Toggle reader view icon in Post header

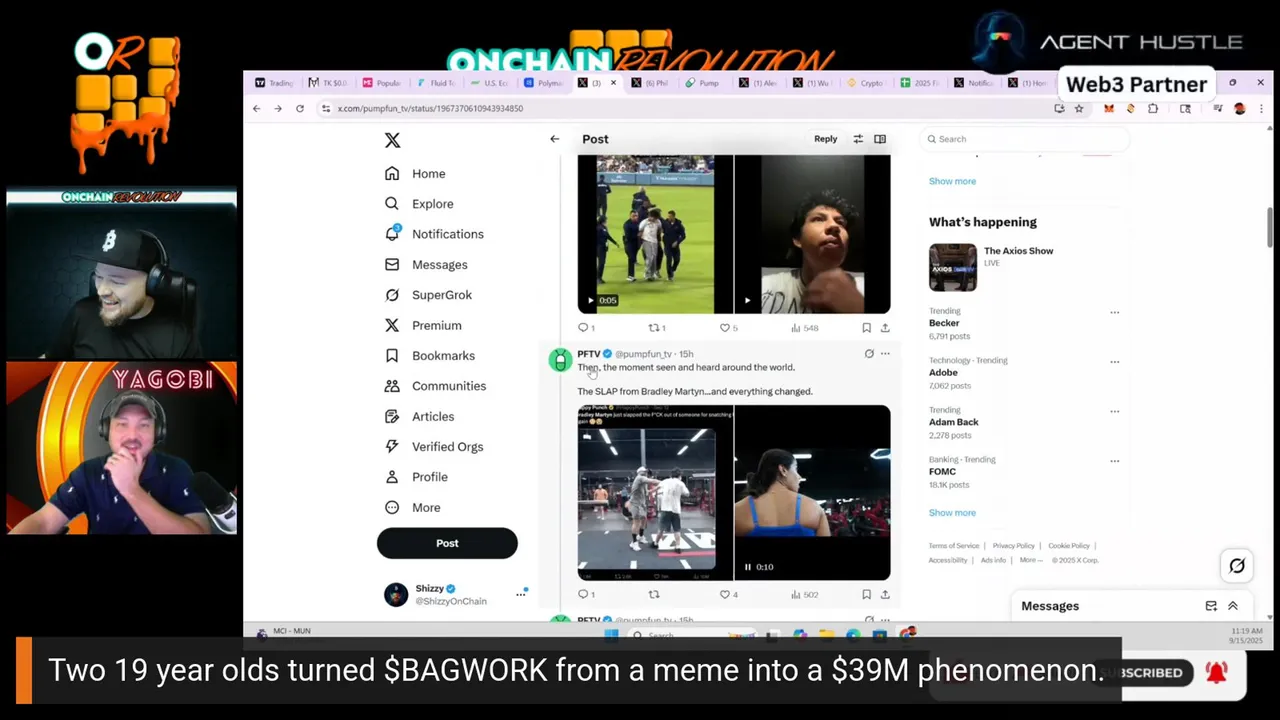[880, 139]
